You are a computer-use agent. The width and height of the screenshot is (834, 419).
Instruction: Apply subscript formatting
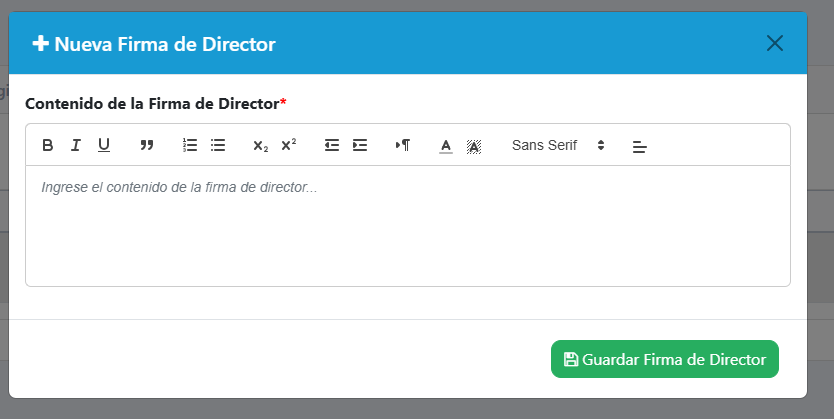[x=261, y=145]
